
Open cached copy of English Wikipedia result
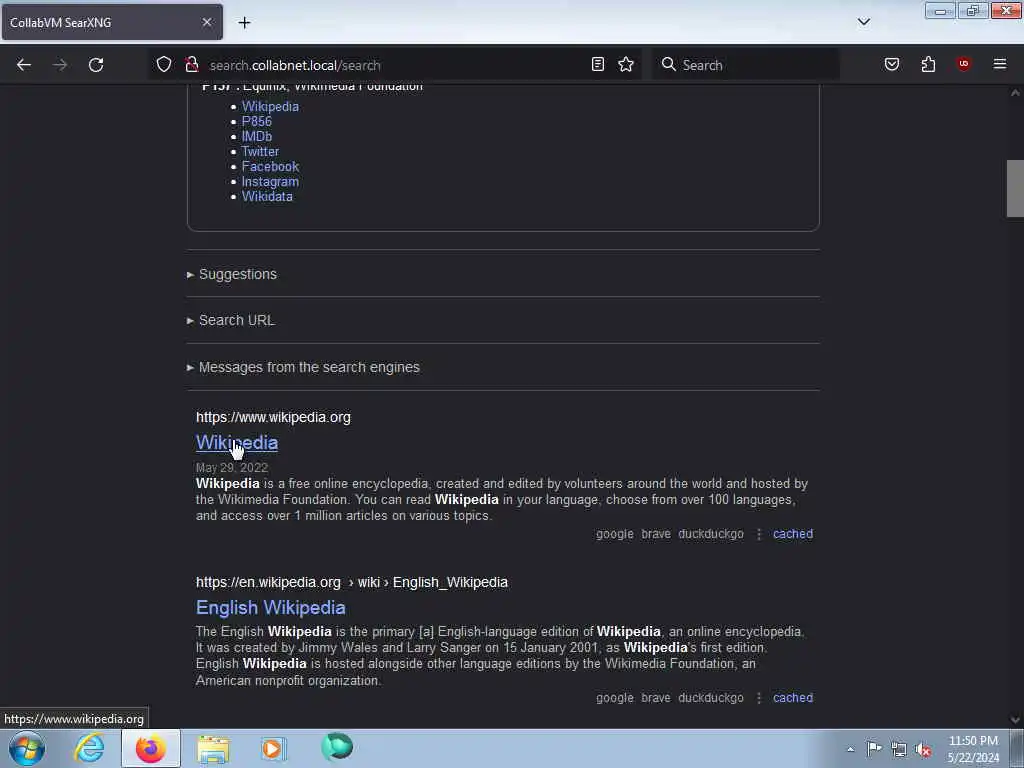(x=793, y=698)
